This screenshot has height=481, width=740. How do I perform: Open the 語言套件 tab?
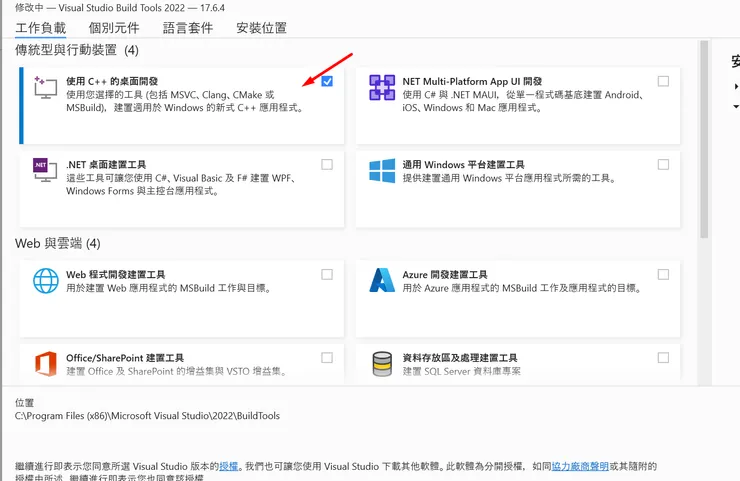188,28
